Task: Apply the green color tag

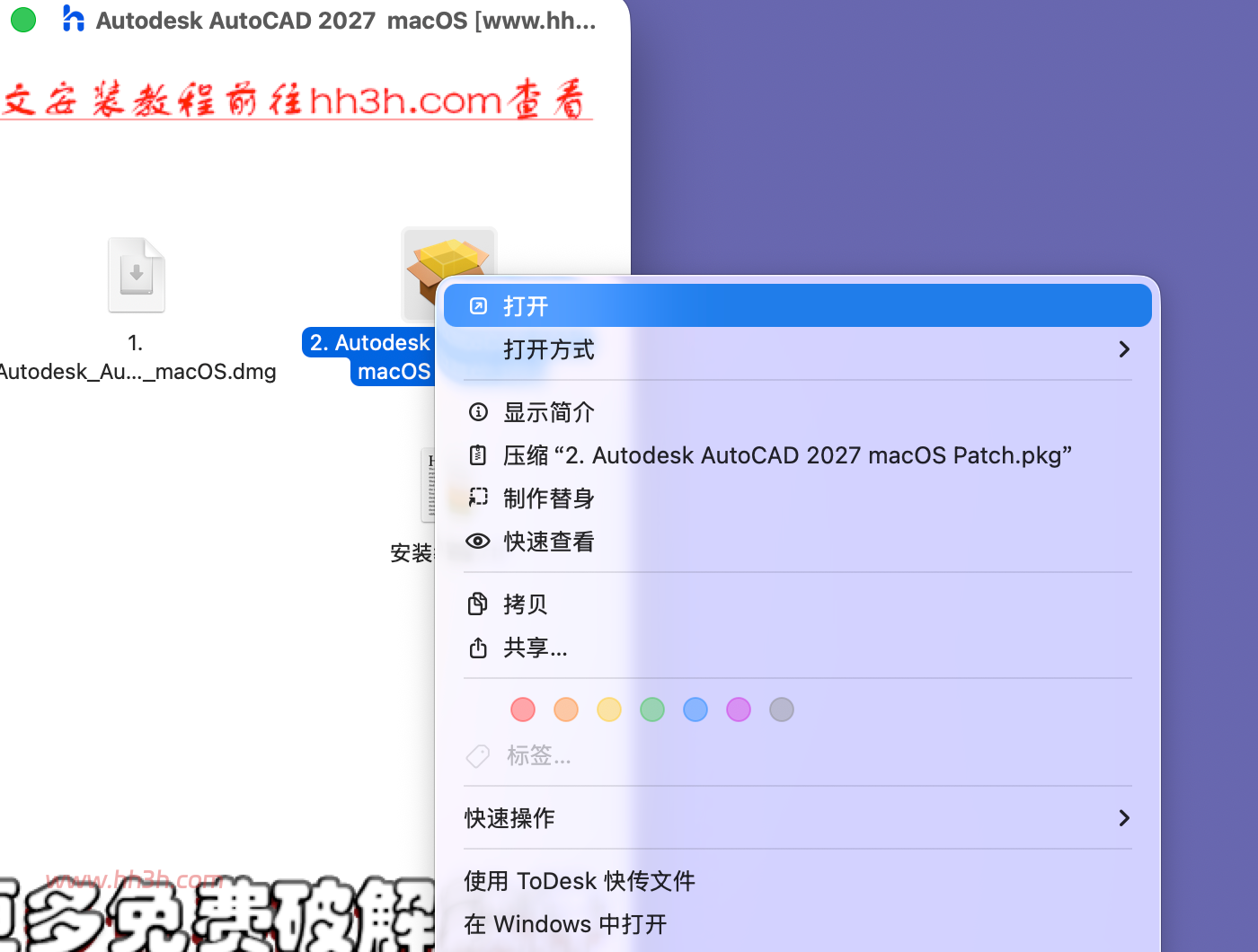Action: [x=652, y=710]
